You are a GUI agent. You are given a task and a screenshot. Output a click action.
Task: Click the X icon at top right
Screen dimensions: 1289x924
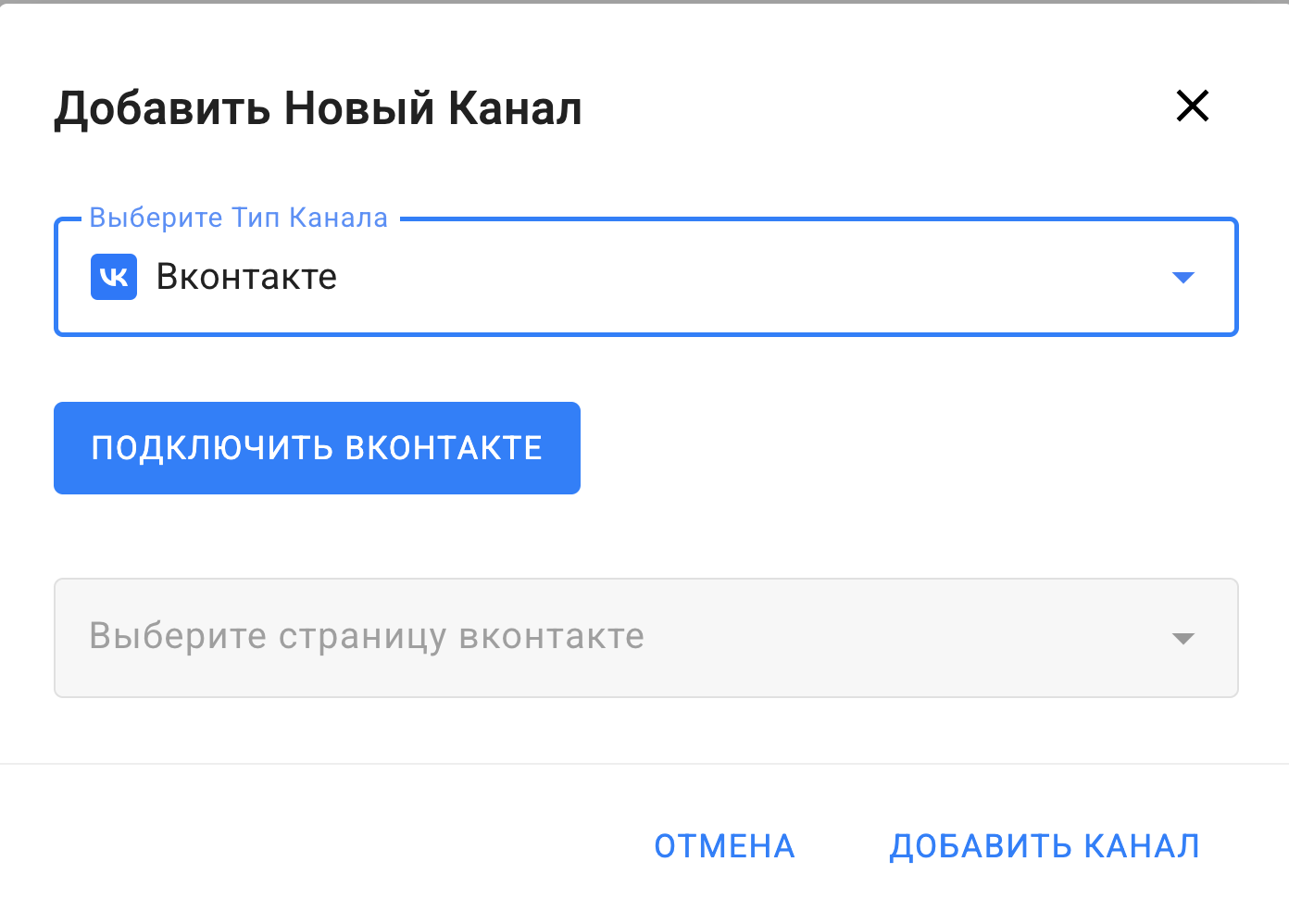point(1192,106)
